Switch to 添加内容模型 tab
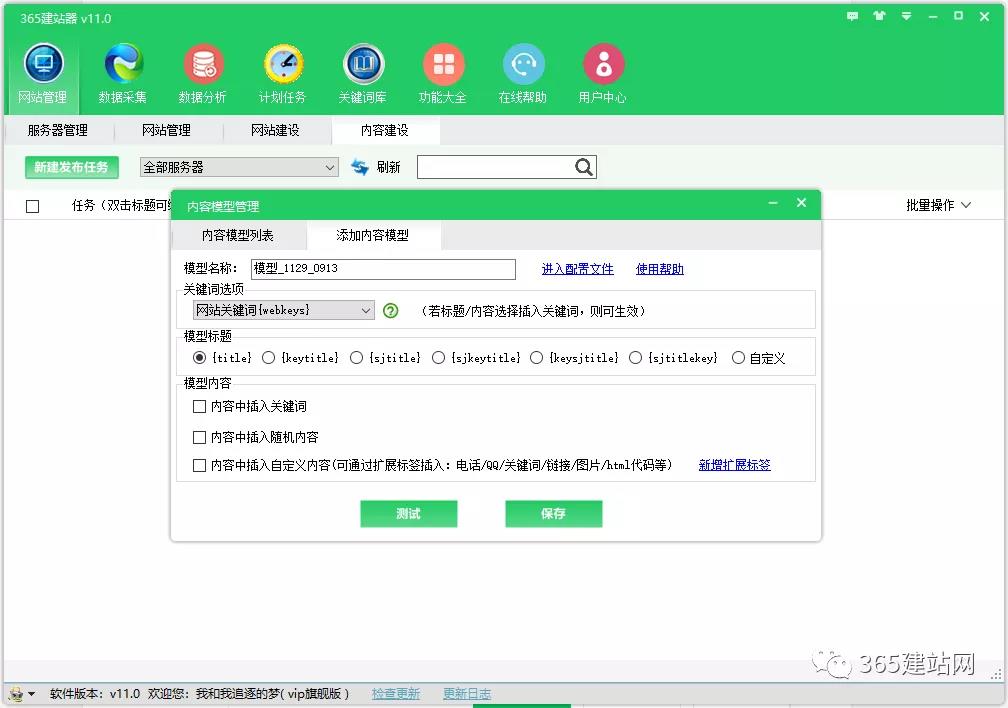The height and width of the screenshot is (708, 1008). (373, 235)
